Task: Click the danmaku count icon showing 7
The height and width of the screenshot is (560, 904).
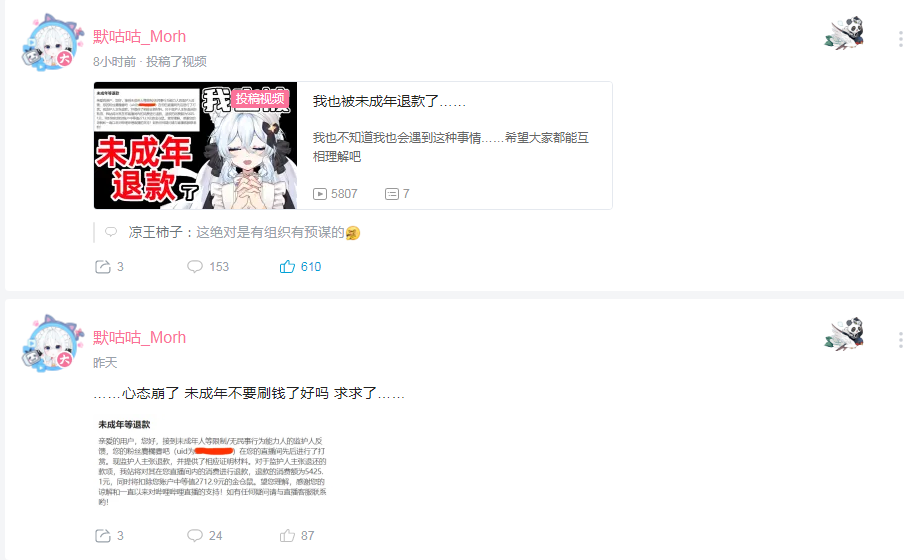Action: pos(392,194)
